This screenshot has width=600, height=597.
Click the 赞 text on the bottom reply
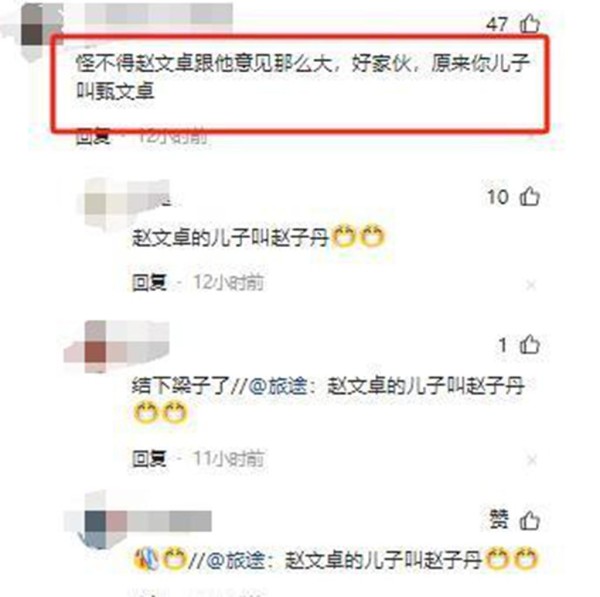pos(499,520)
